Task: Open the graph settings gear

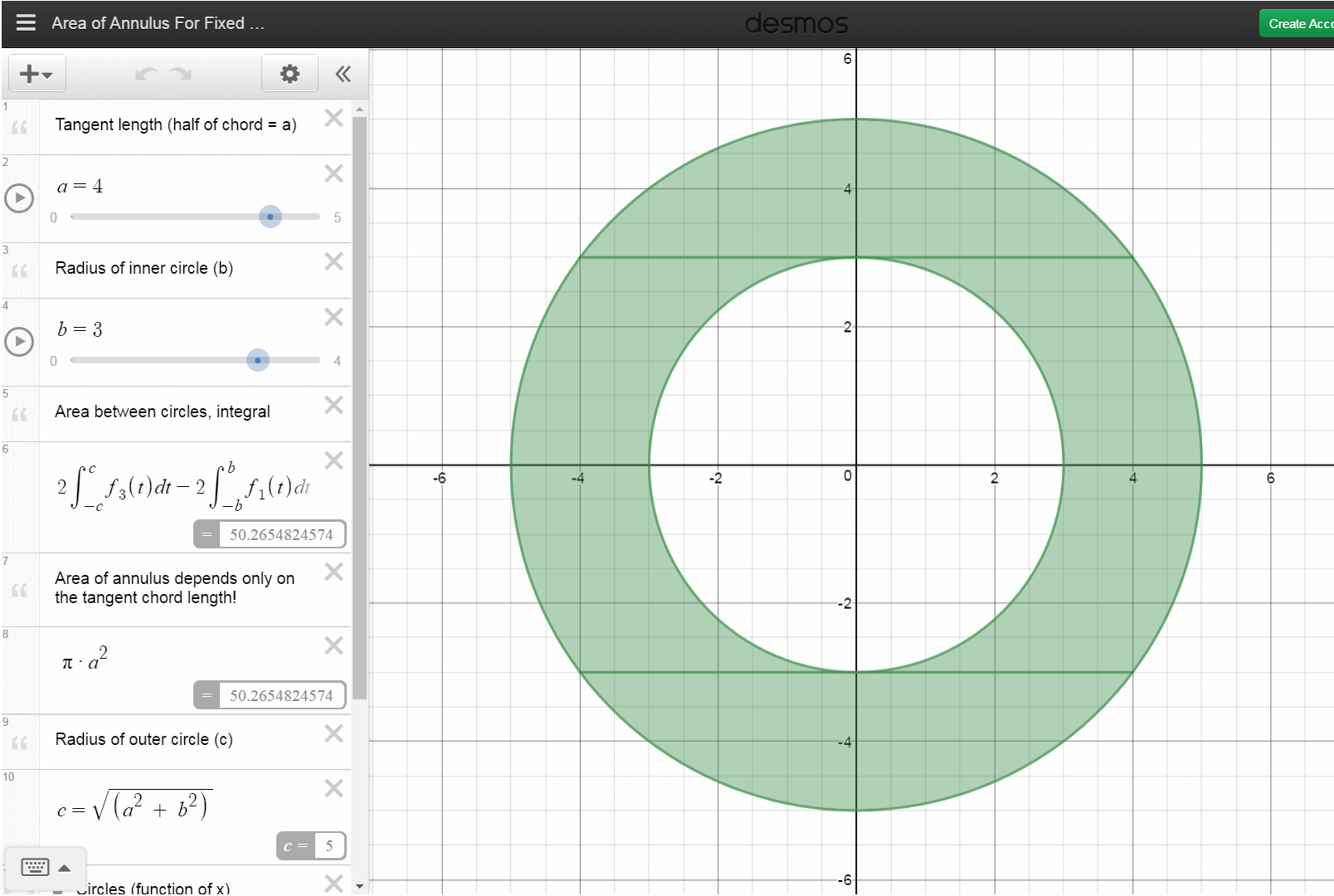Action: (289, 73)
